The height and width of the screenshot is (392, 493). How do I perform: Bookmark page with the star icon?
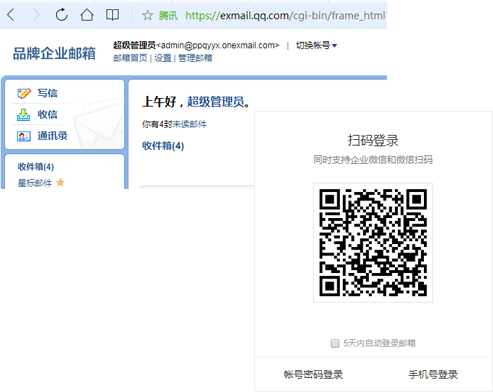[147, 15]
